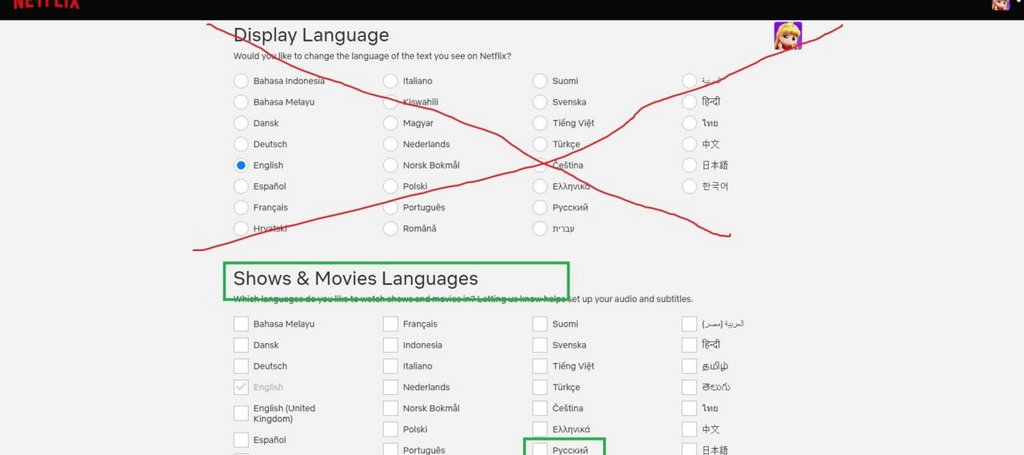Open the profile avatar image
The width and height of the screenshot is (1024, 455).
788,36
